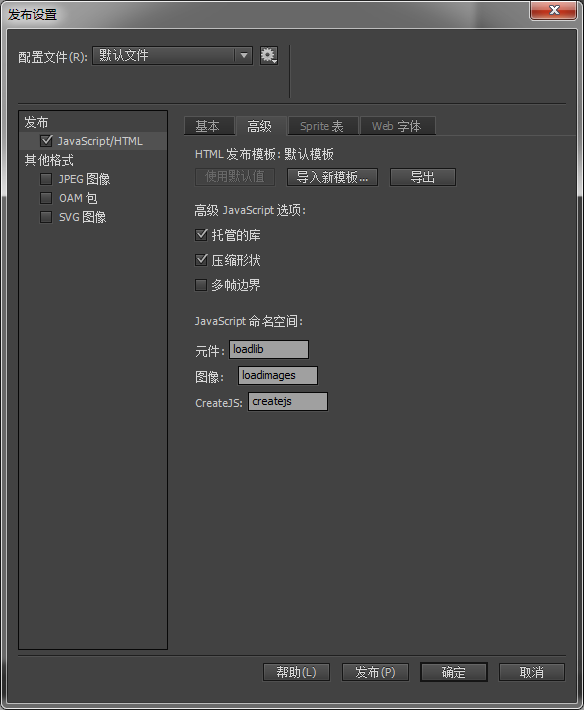Viewport: 584px width, 710px height.
Task: Switch to the Sprite 表 tab
Action: 322,126
